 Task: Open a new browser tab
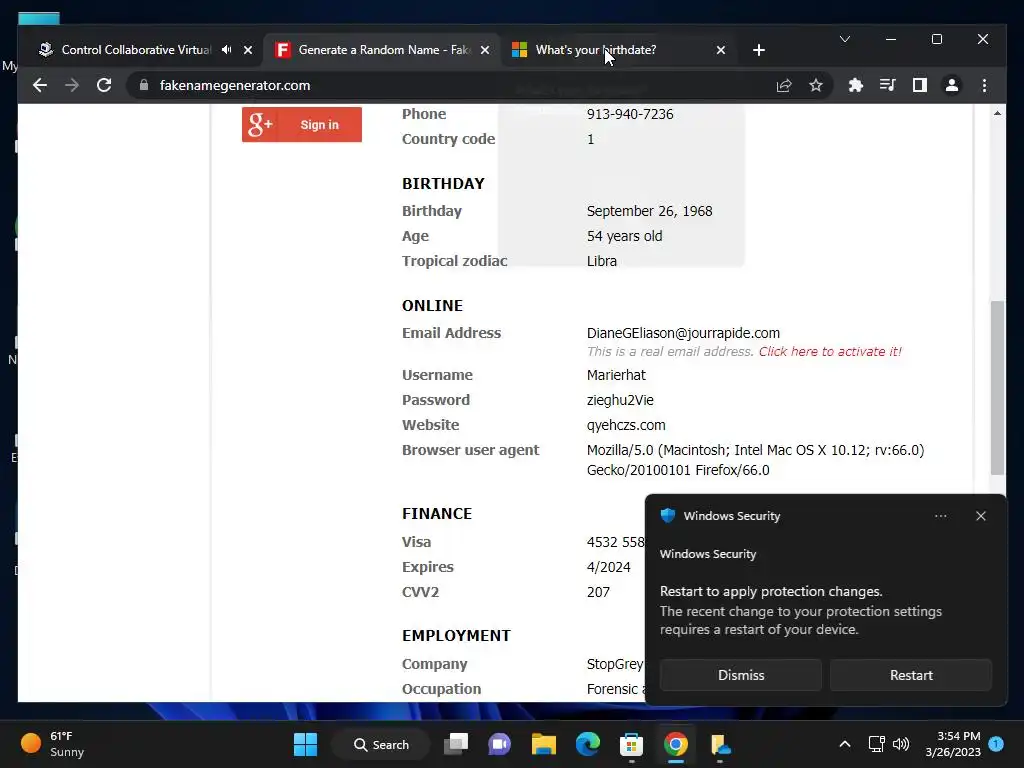click(759, 50)
